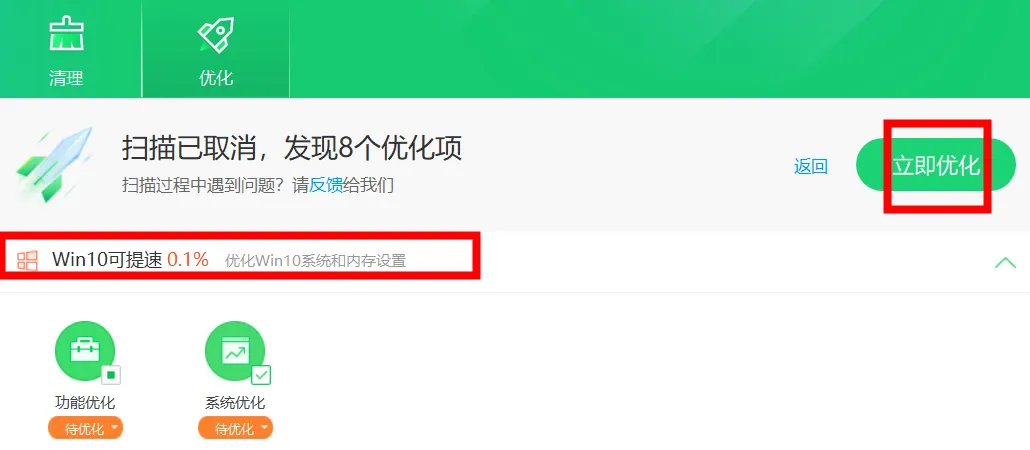Viewport: 1030px width, 450px height.
Task: Click the rocket icon above 优化
Action: (x=216, y=35)
